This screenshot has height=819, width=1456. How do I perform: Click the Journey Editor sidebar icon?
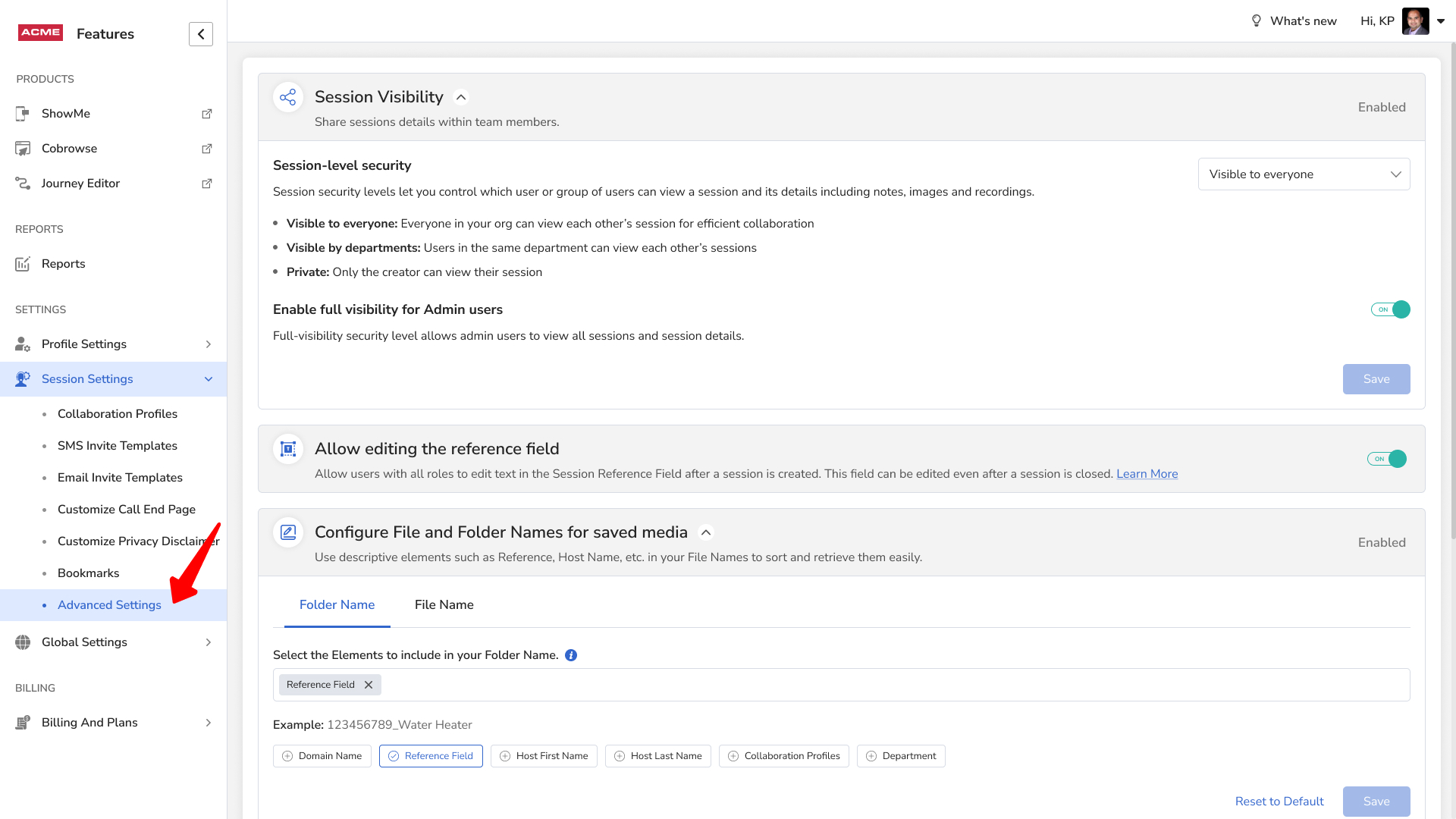click(23, 184)
